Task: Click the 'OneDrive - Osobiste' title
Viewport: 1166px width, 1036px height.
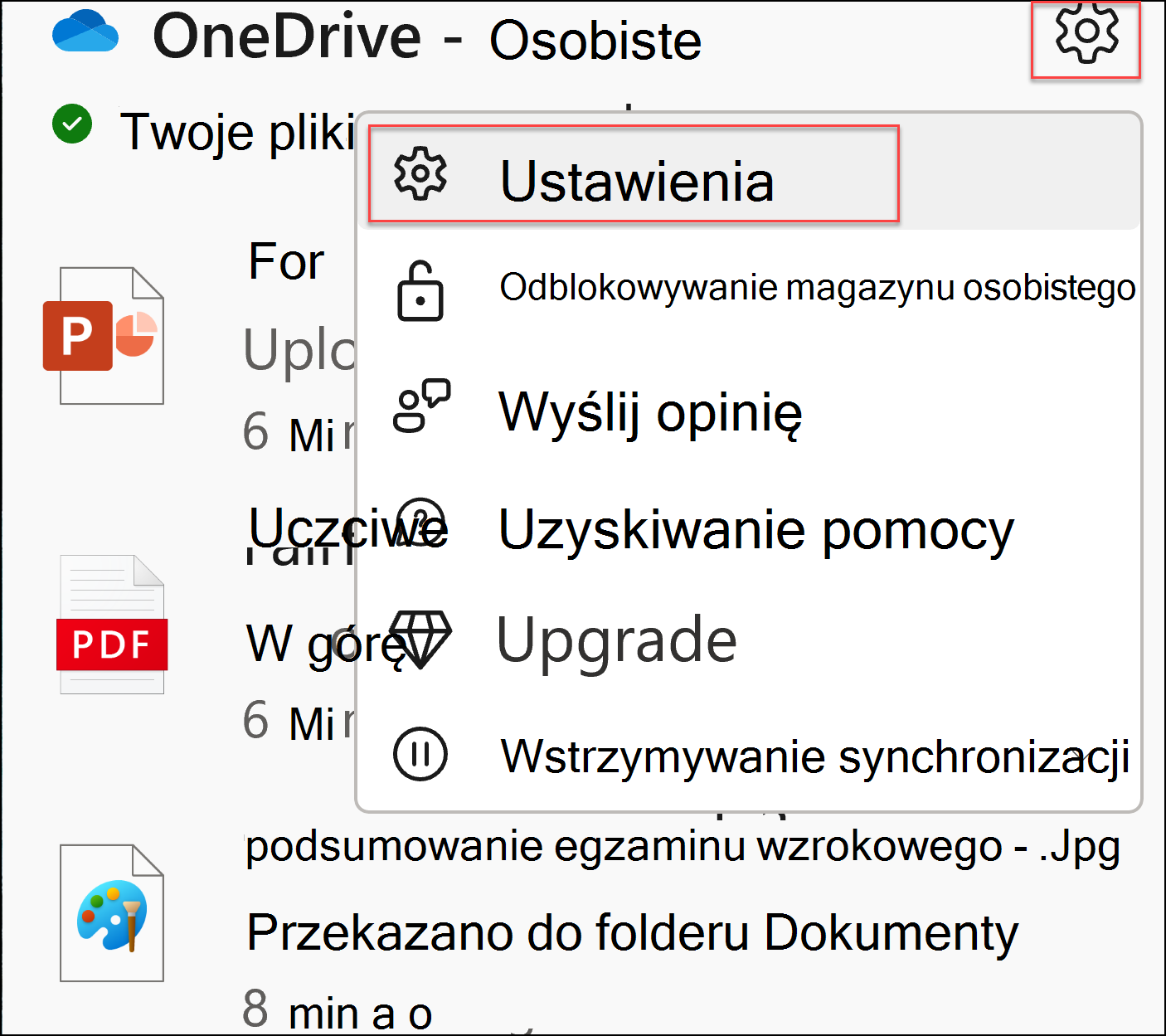Action: [427, 36]
